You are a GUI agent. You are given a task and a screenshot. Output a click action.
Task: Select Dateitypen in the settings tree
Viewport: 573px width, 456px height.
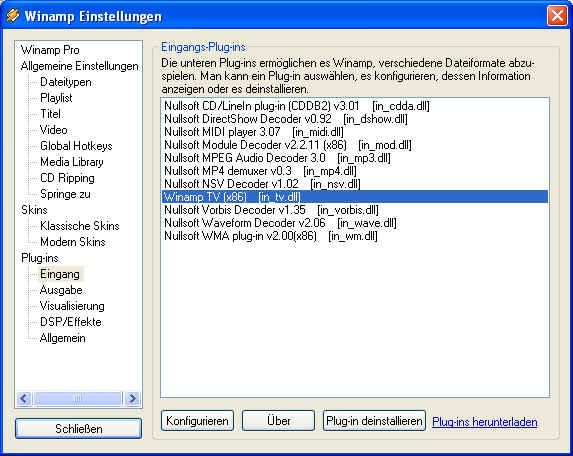(66, 82)
